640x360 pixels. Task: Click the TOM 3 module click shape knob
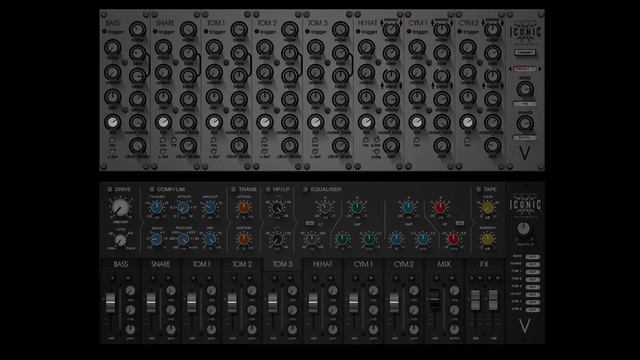tap(340, 146)
